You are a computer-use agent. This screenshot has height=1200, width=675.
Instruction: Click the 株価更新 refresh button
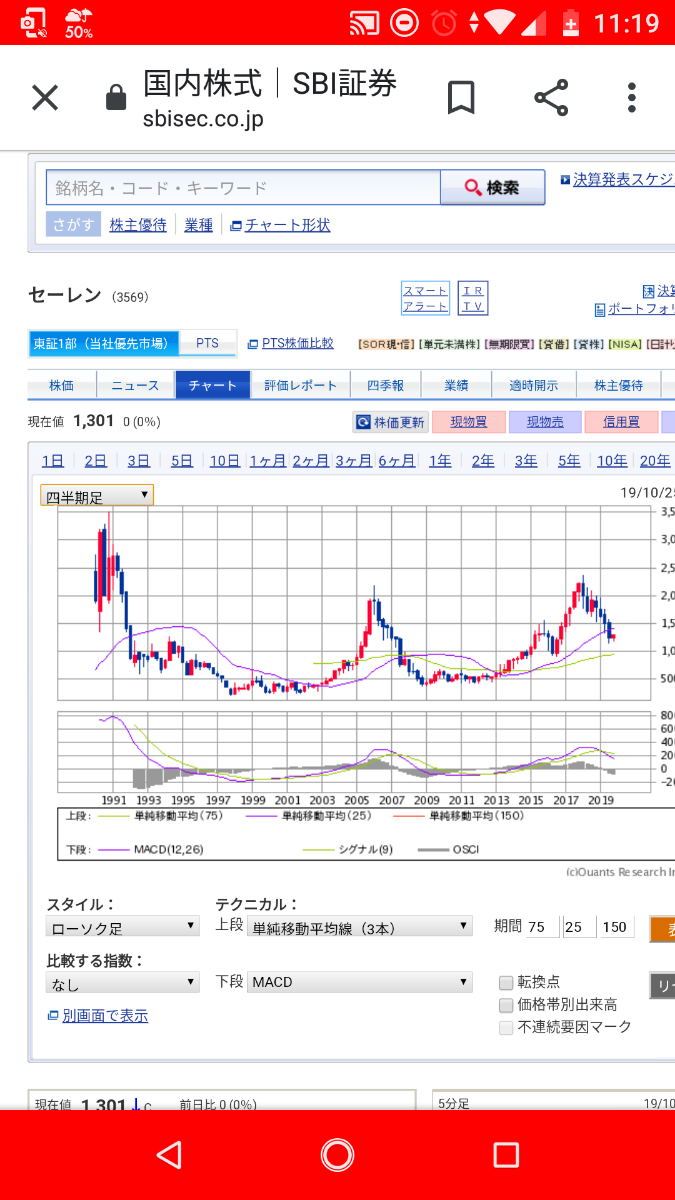click(391, 422)
